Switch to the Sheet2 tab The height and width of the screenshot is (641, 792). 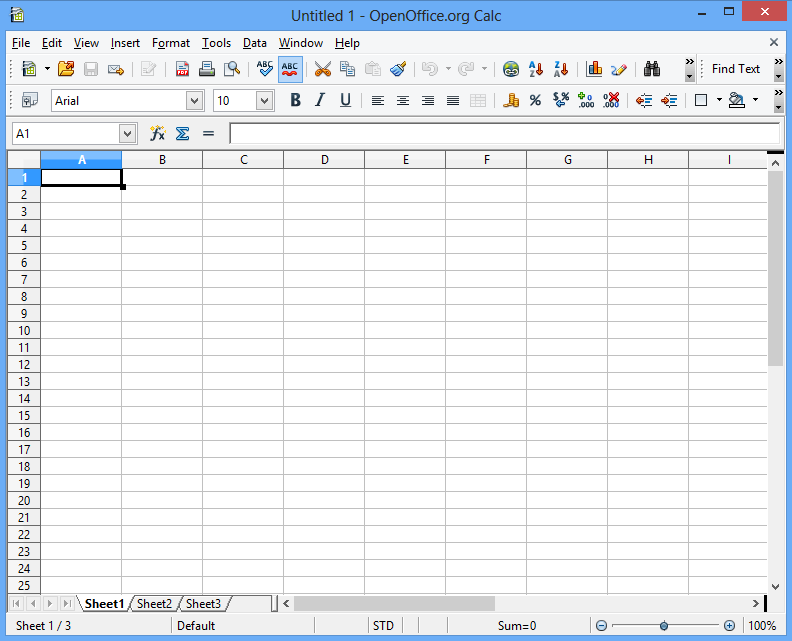(154, 604)
